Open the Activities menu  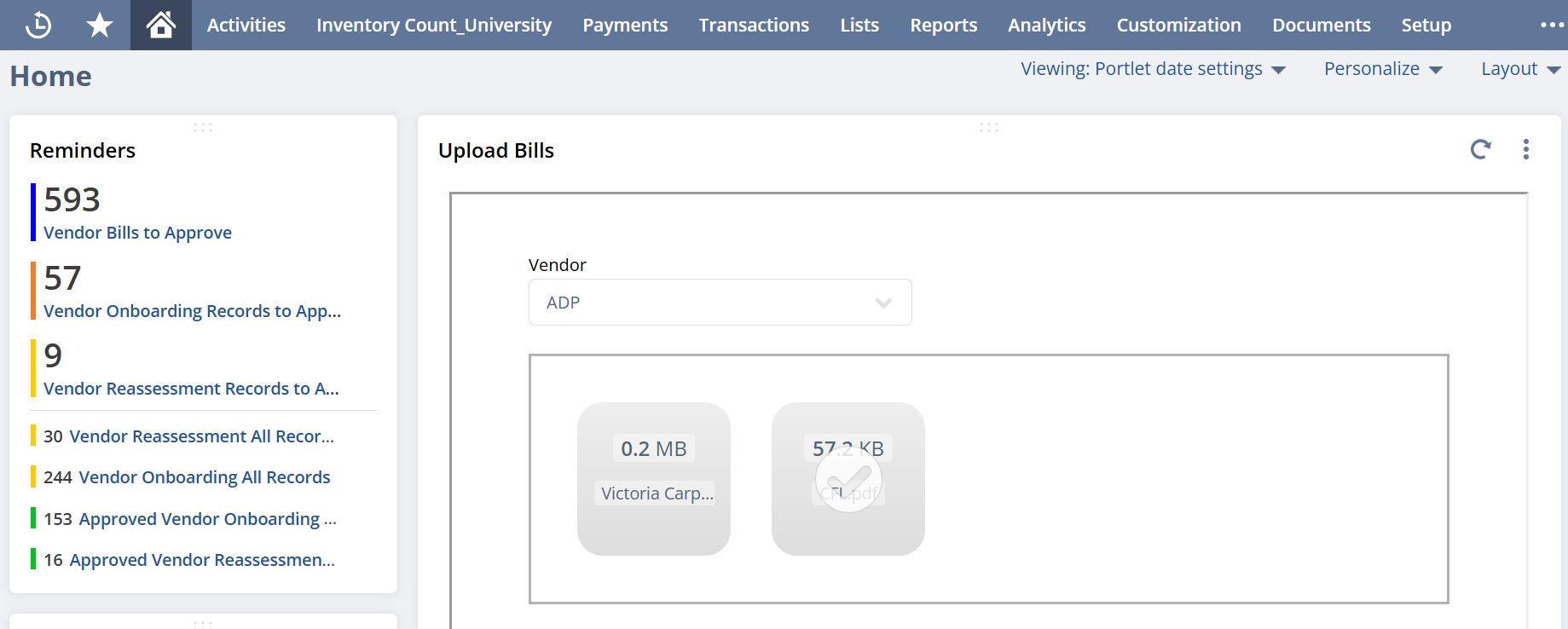point(246,26)
